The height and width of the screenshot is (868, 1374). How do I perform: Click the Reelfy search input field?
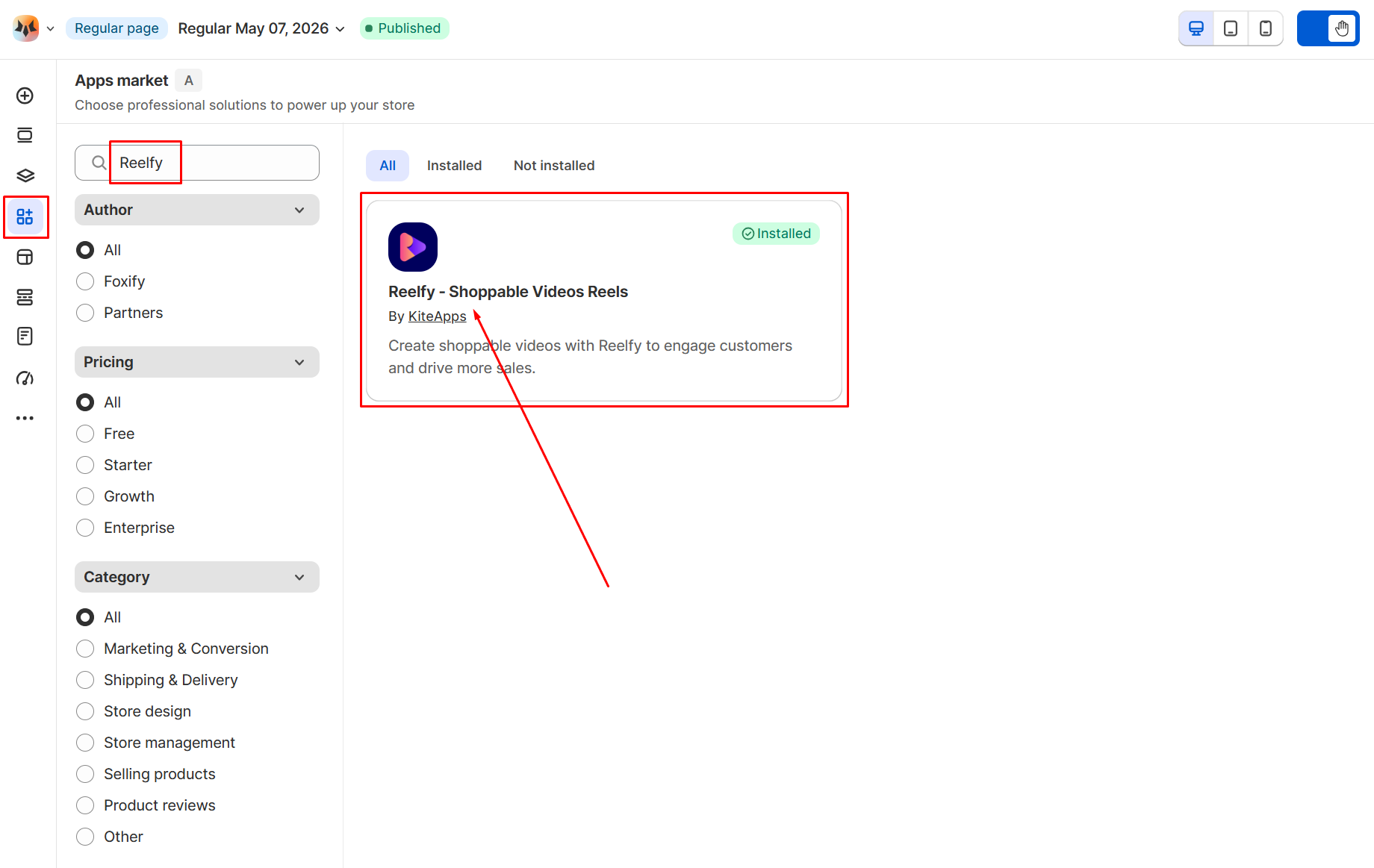(197, 163)
